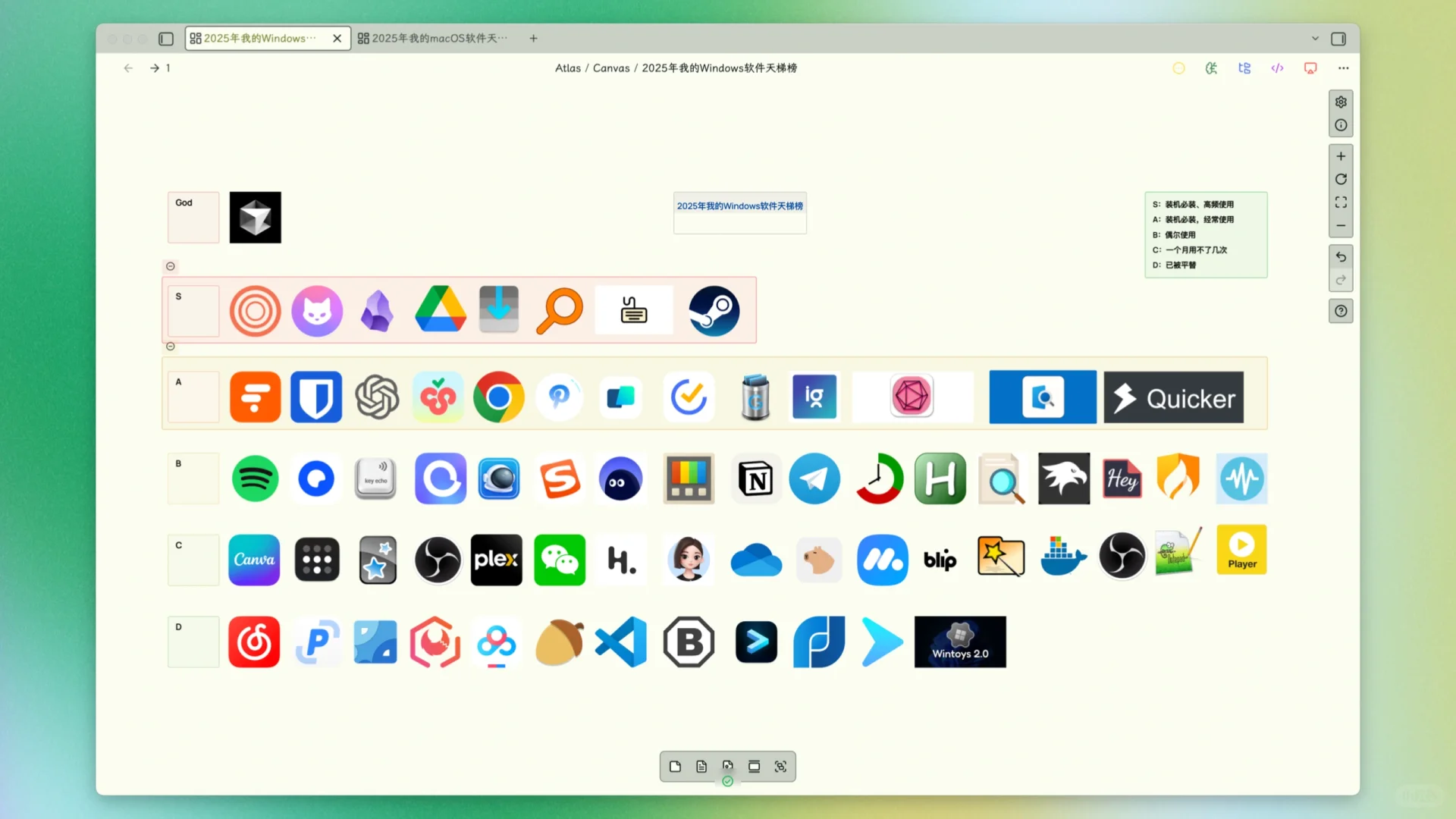Open a new tab with plus
The height and width of the screenshot is (819, 1456).
[x=533, y=39]
